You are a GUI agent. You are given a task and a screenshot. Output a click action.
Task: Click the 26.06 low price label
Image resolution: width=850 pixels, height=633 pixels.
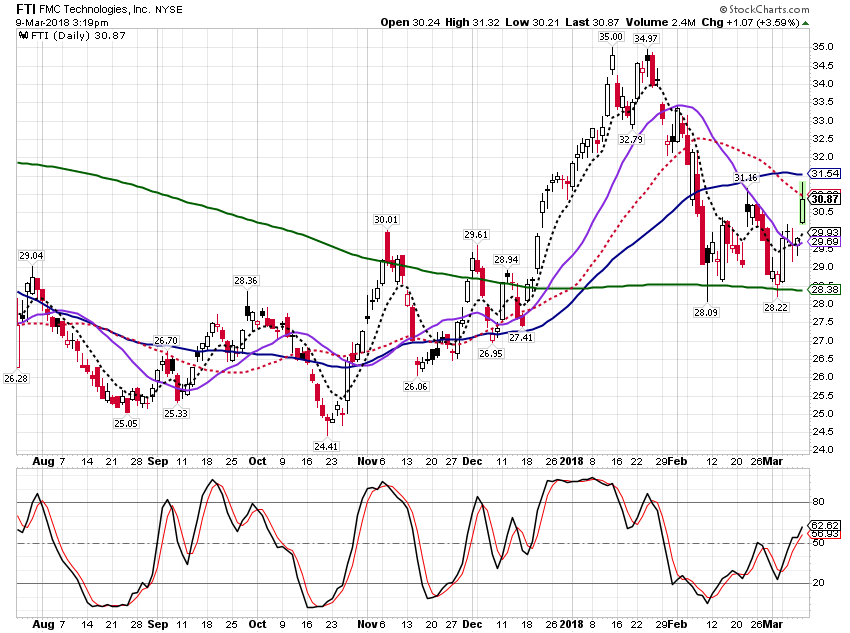pyautogui.click(x=416, y=386)
